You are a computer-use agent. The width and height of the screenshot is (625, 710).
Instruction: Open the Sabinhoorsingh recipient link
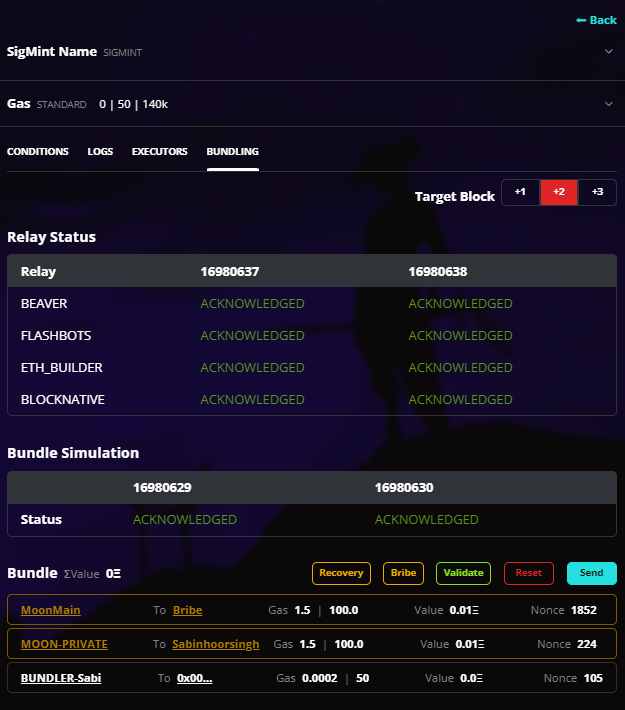pyautogui.click(x=215, y=644)
